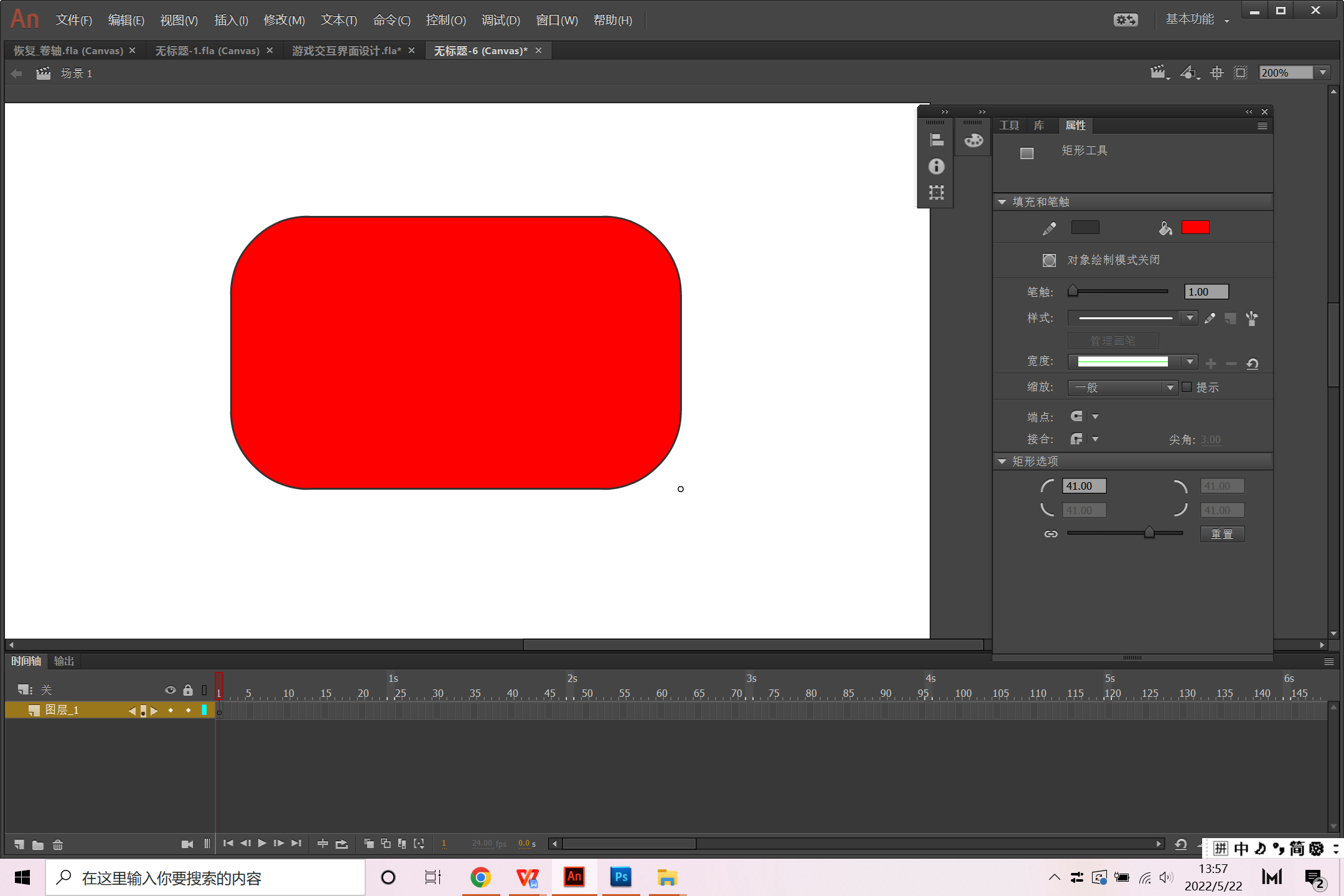The height and width of the screenshot is (896, 1344).
Task: Click the top-left corner radius field
Action: pos(1084,486)
